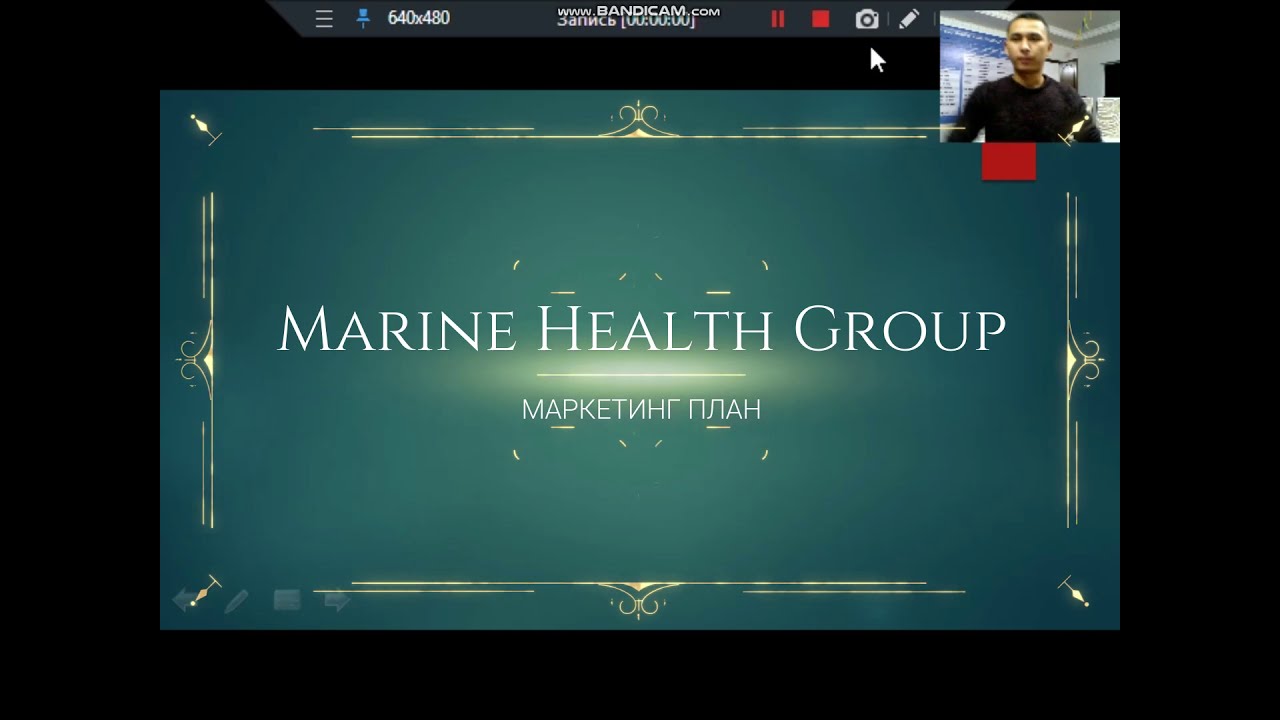Click the МАРКЕТИНГ ПЛАН subtitle

point(641,410)
